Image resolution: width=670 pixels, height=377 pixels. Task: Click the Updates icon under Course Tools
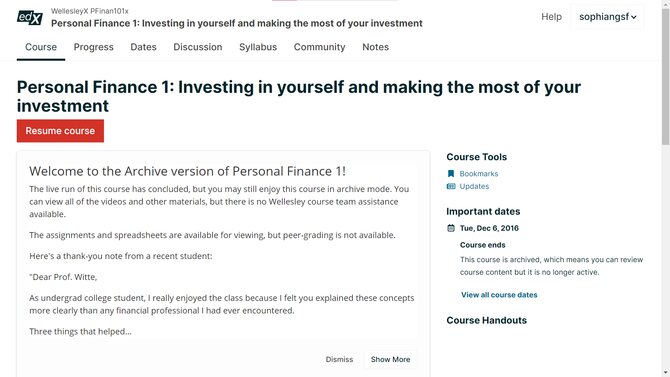(x=451, y=186)
